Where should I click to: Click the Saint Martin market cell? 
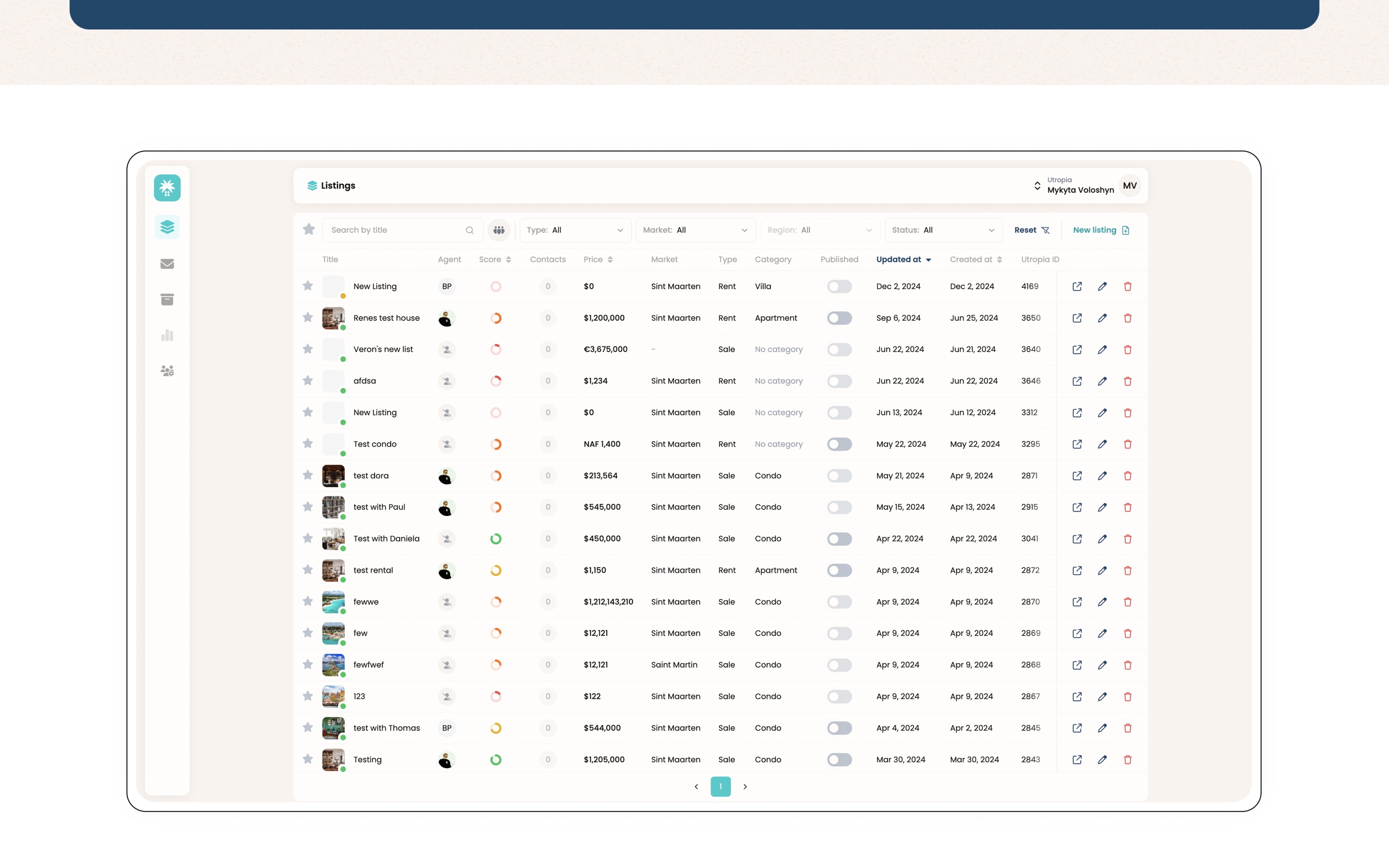pyautogui.click(x=674, y=665)
